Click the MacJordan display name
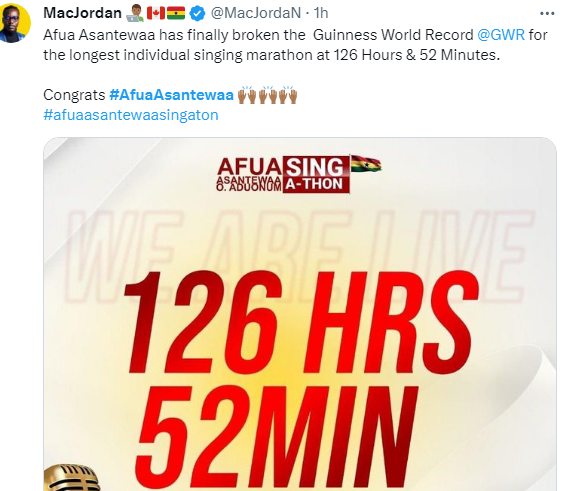 tap(82, 13)
